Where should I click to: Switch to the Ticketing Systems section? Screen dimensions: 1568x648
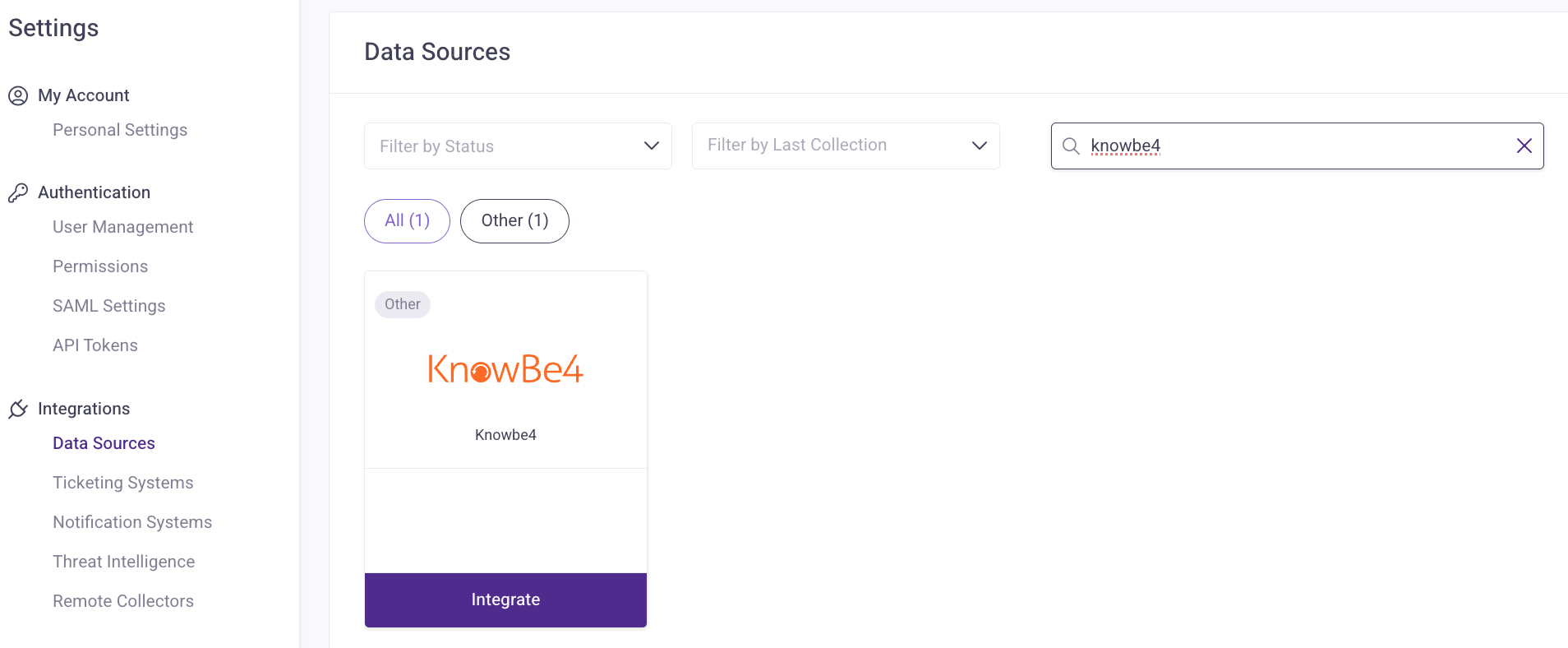point(123,483)
